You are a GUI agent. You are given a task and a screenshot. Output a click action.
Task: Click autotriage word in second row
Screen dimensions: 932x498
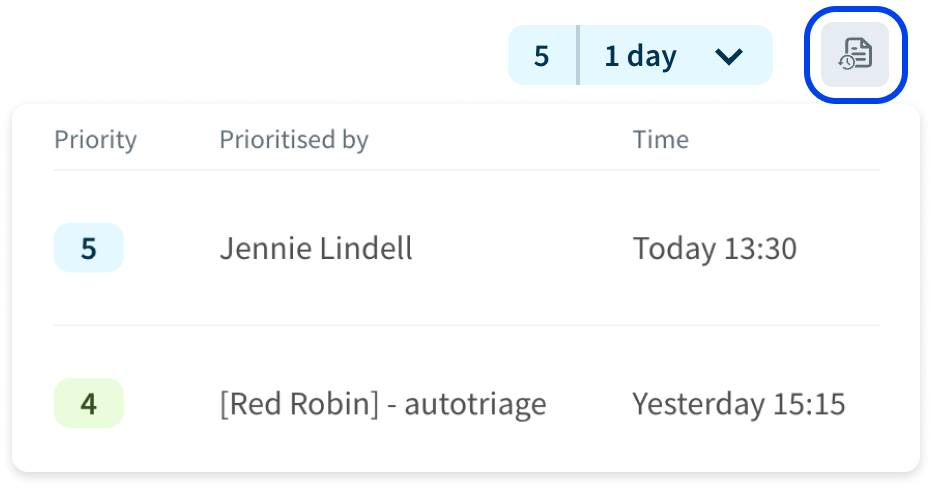pyautogui.click(x=476, y=404)
